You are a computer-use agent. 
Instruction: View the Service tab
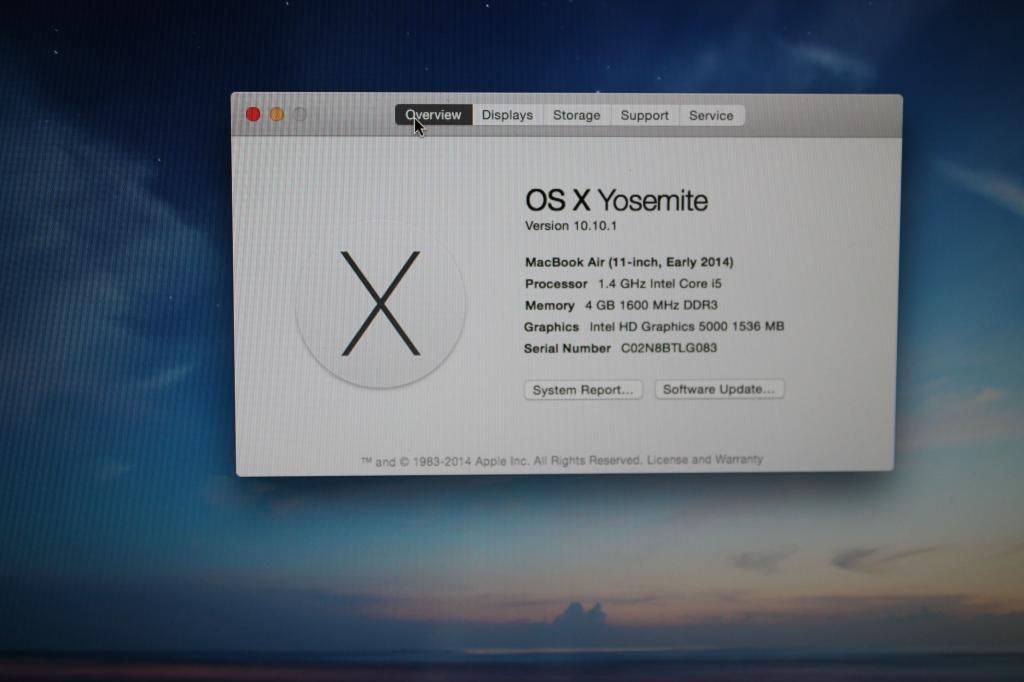coord(711,115)
